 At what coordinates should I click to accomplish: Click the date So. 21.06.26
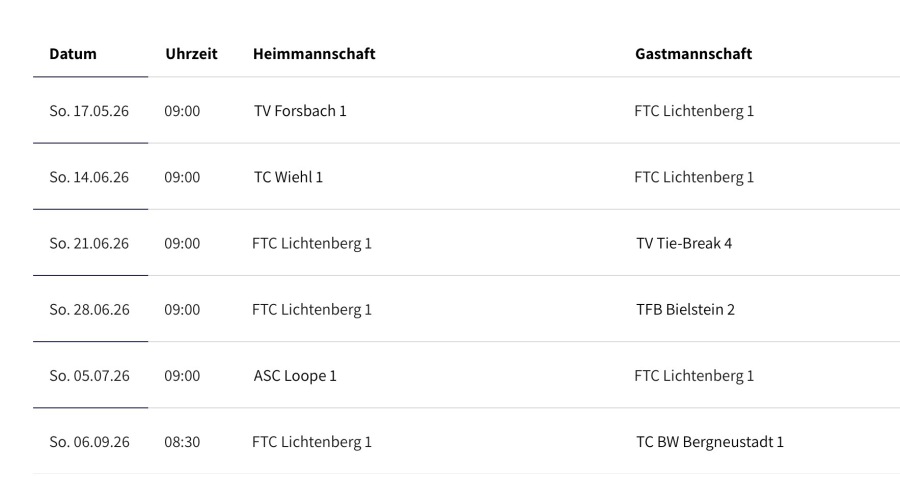(x=89, y=243)
